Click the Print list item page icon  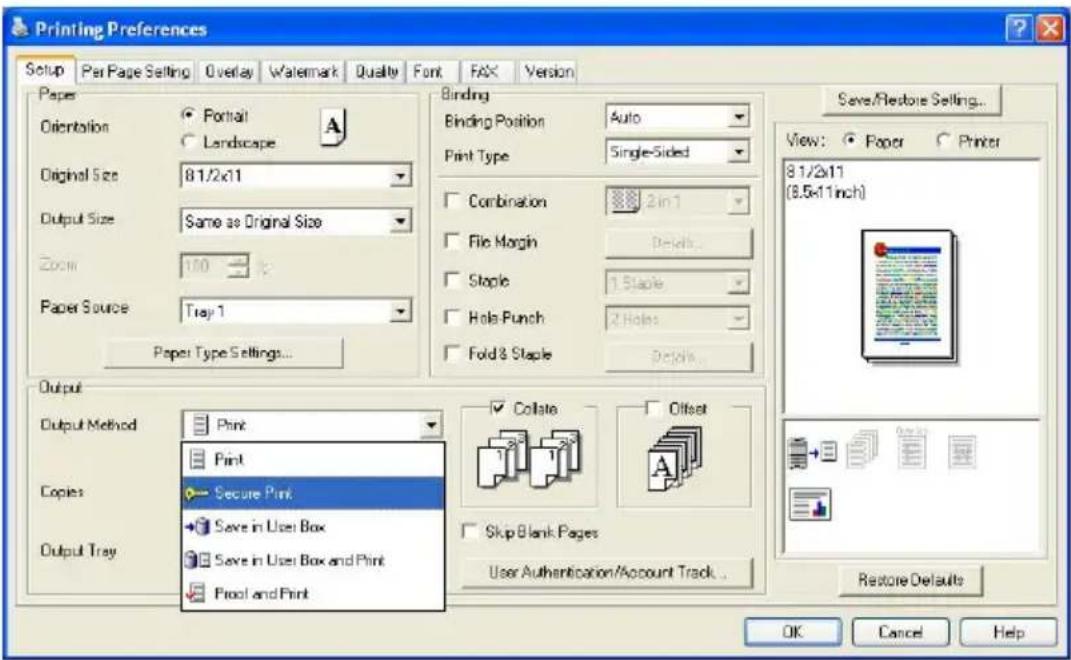pyautogui.click(x=197, y=459)
